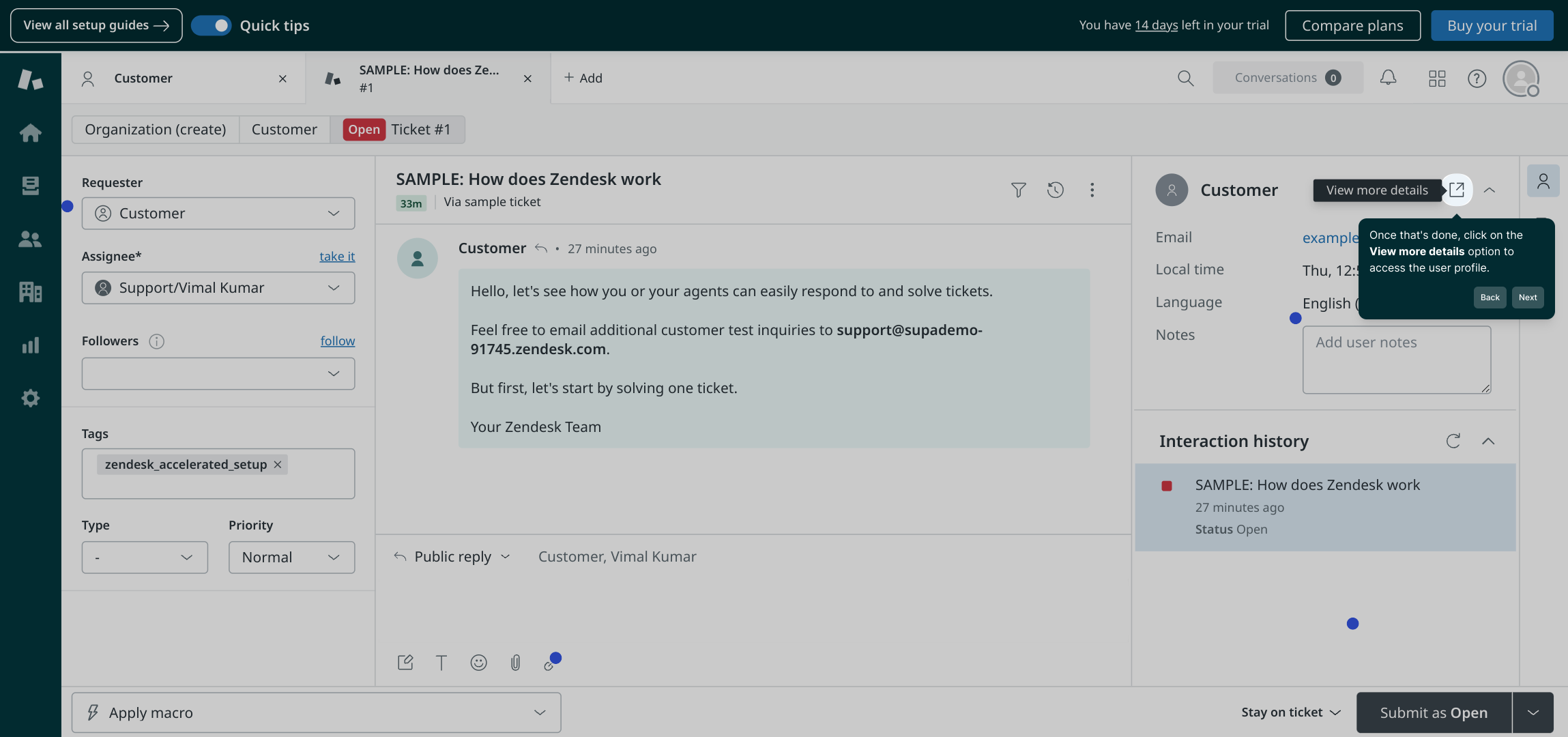Toggle the Quick tips switch

tap(212, 25)
